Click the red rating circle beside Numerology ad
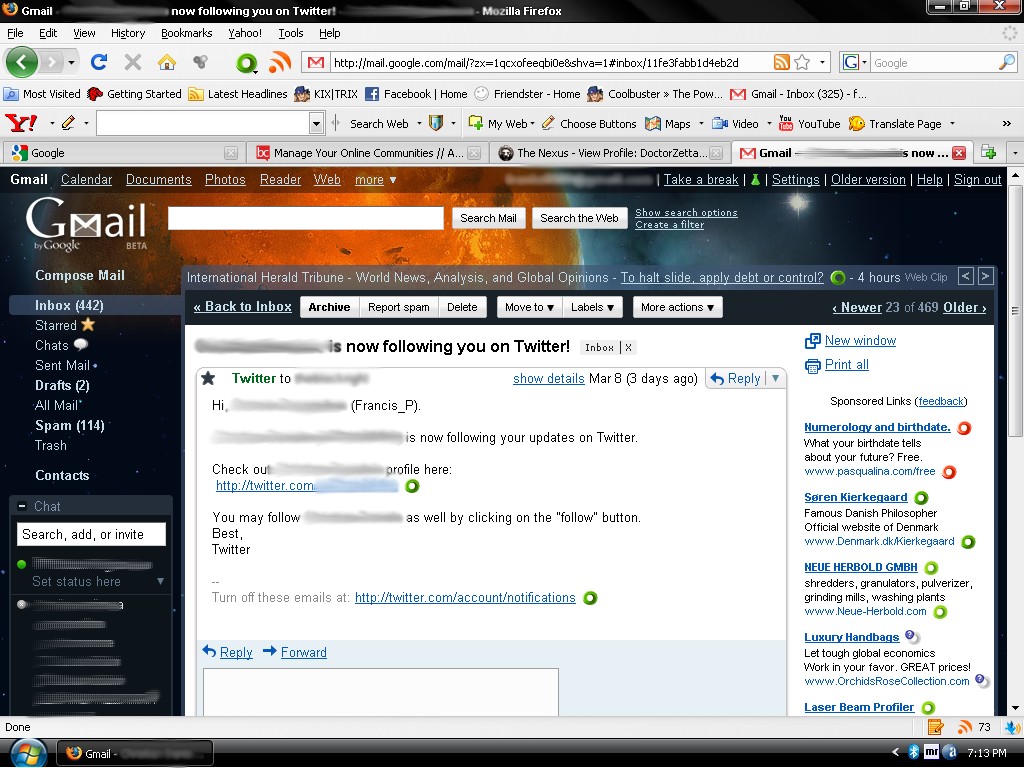Image resolution: width=1024 pixels, height=768 pixels. tap(964, 428)
